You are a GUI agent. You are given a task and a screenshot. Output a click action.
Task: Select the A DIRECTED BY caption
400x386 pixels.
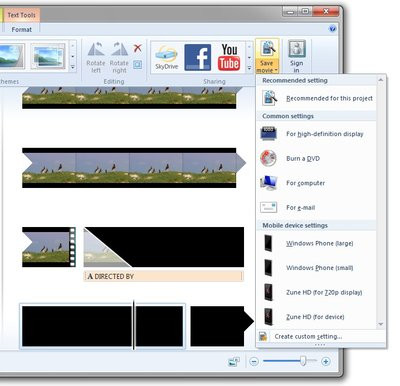pyautogui.click(x=164, y=276)
